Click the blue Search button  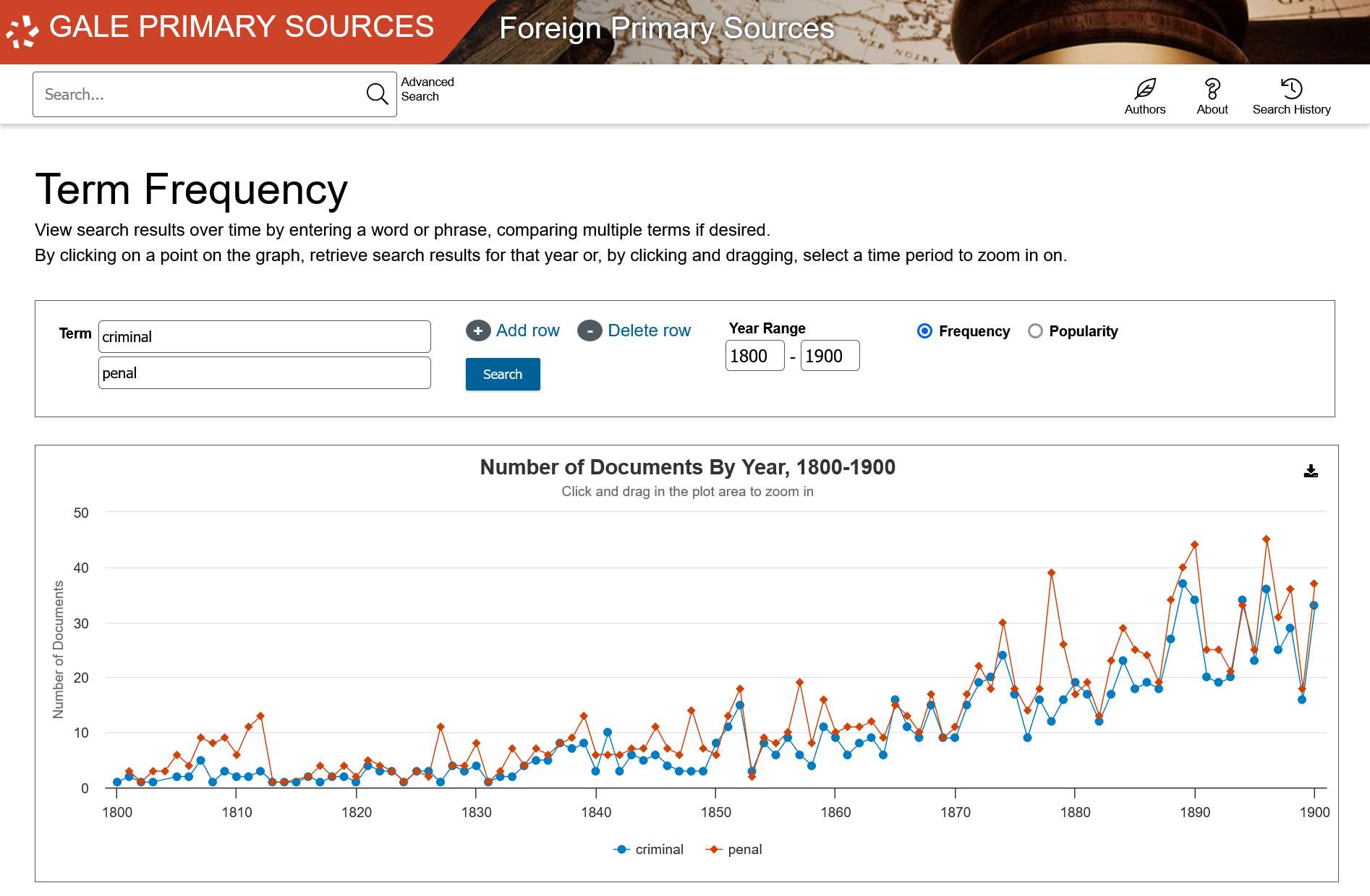[x=503, y=375]
